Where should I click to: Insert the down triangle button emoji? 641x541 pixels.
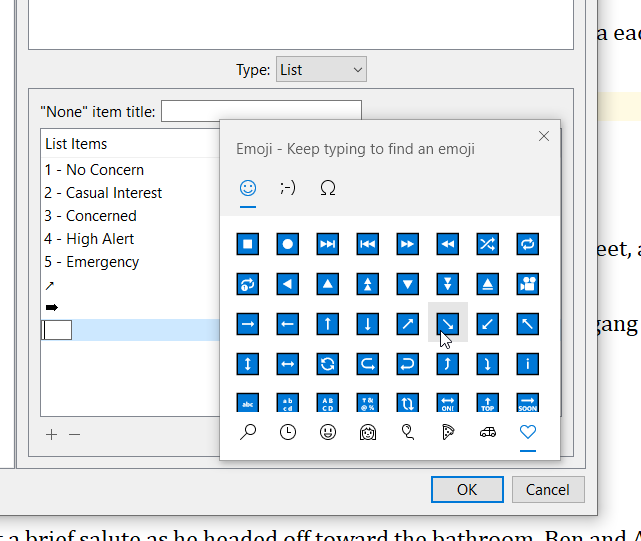coord(408,284)
